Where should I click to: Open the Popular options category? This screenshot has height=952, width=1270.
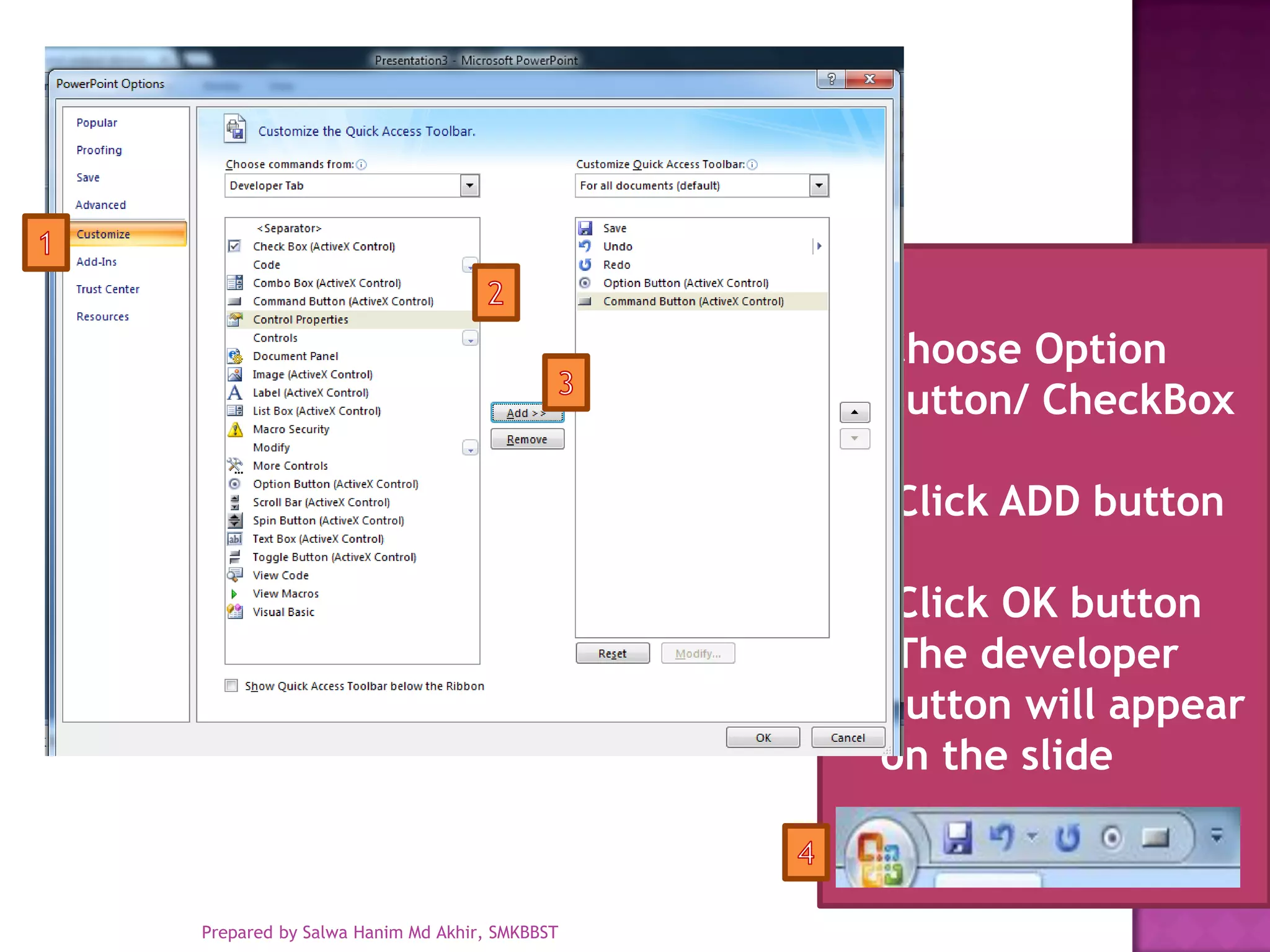tap(97, 123)
